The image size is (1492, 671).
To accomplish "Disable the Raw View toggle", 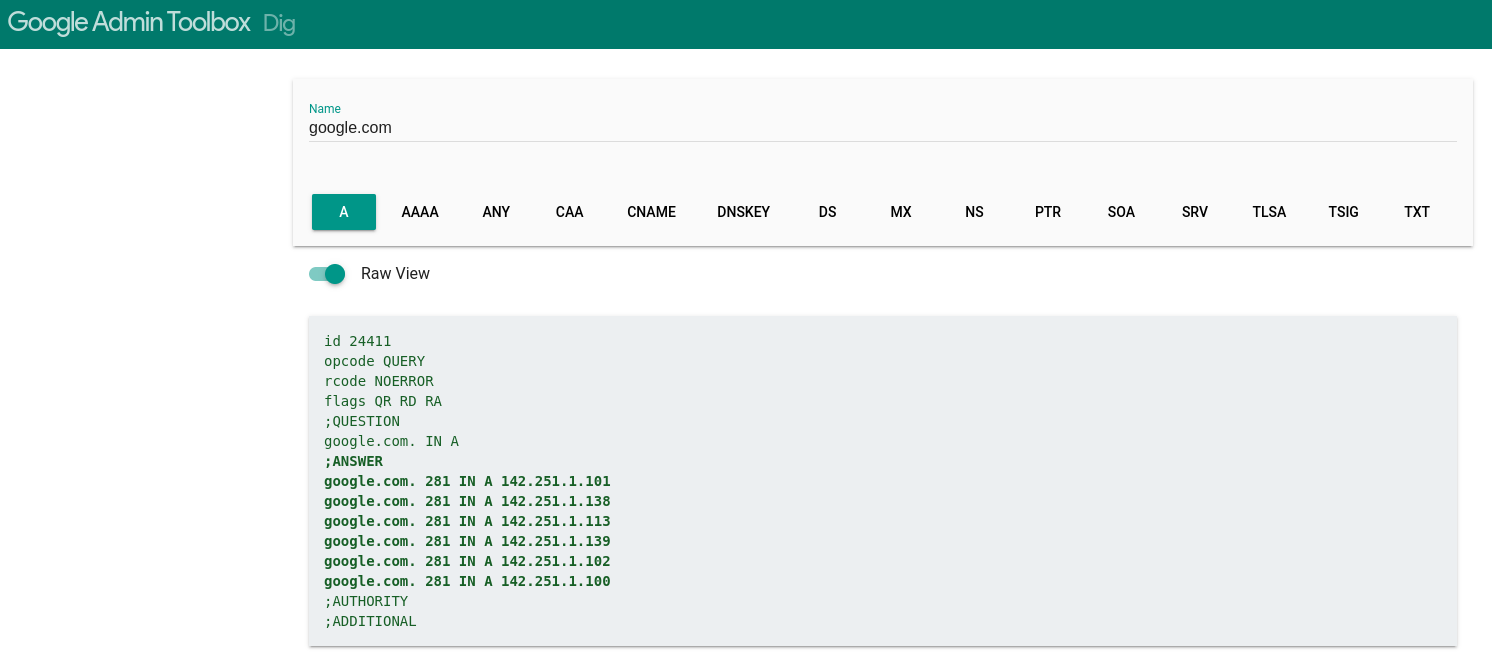I will click(x=327, y=274).
